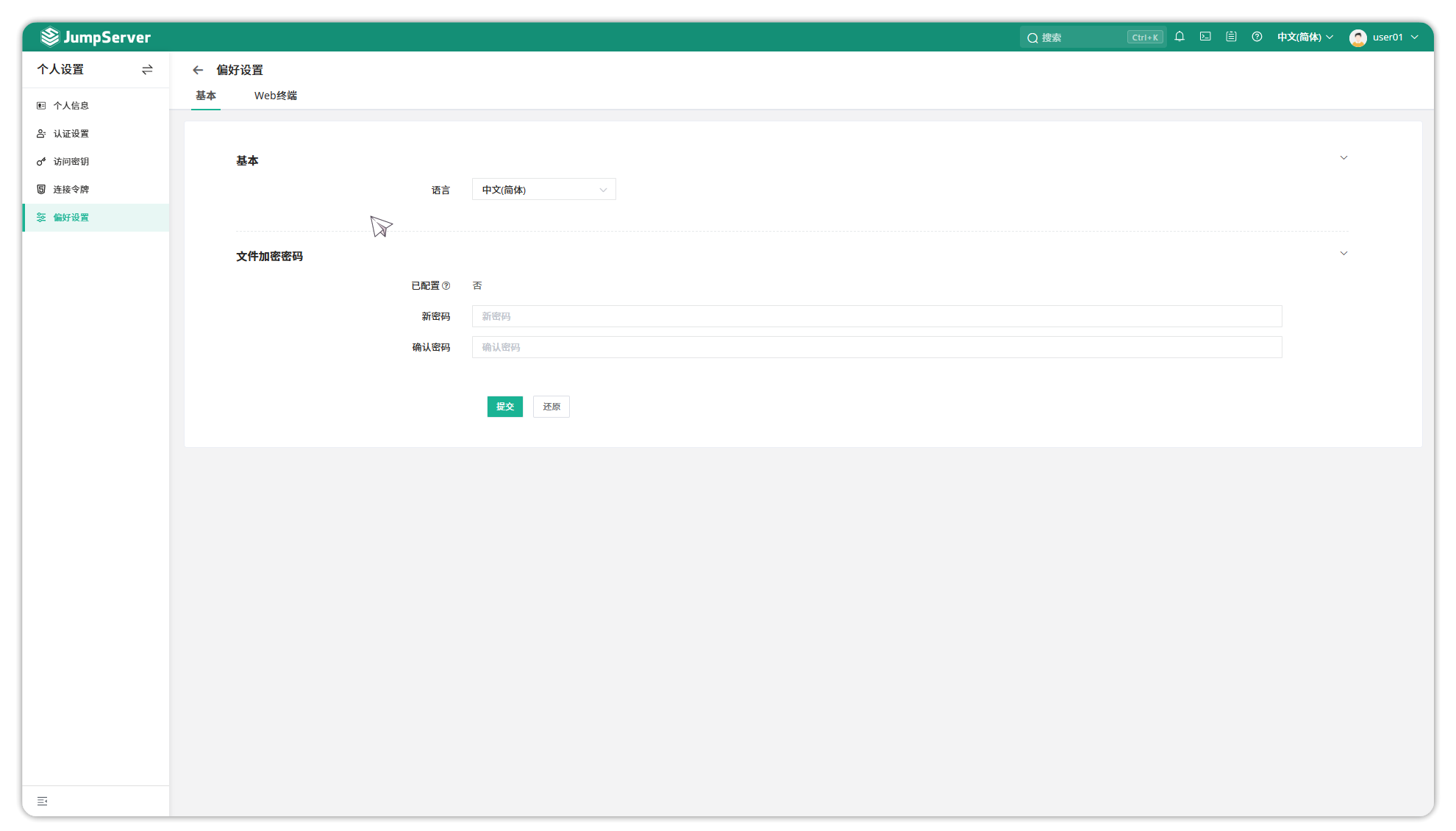Click the tickets list icon in header
Screen dimensions: 1456x831
point(1231,37)
